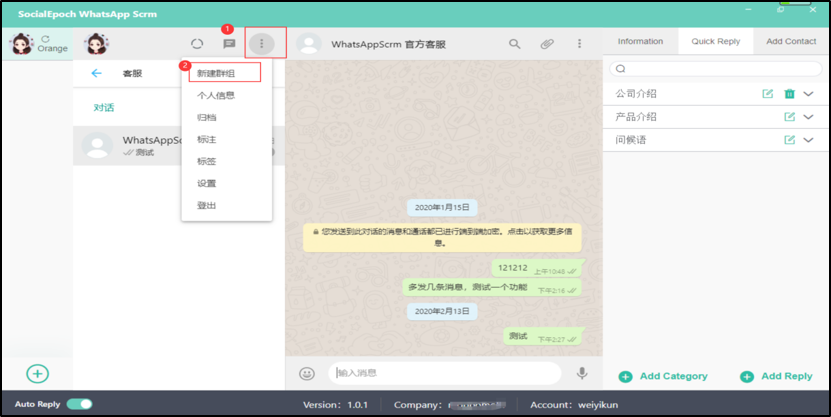Click the paperclip attachment icon

pyautogui.click(x=547, y=44)
